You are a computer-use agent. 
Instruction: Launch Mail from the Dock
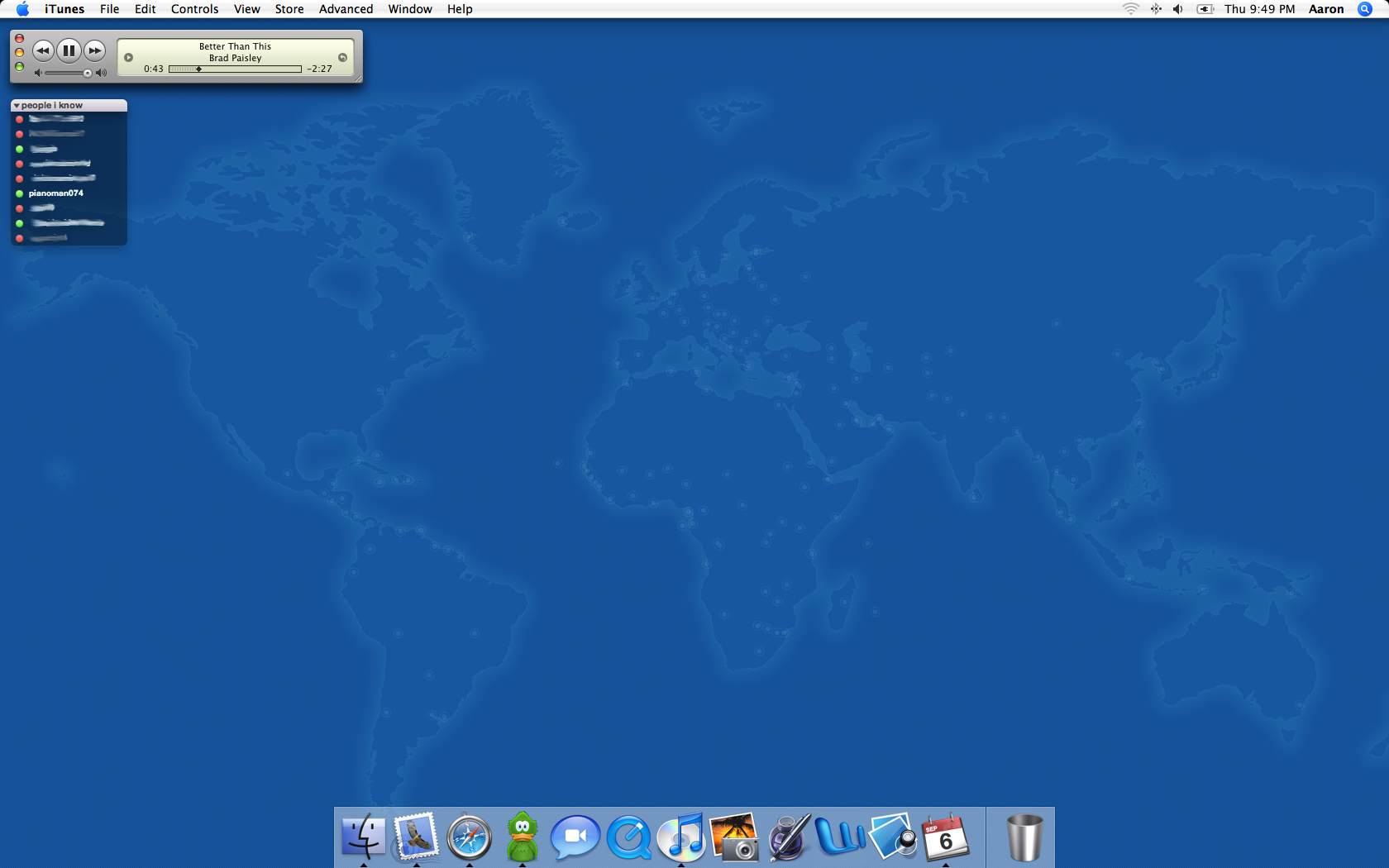pyautogui.click(x=416, y=836)
